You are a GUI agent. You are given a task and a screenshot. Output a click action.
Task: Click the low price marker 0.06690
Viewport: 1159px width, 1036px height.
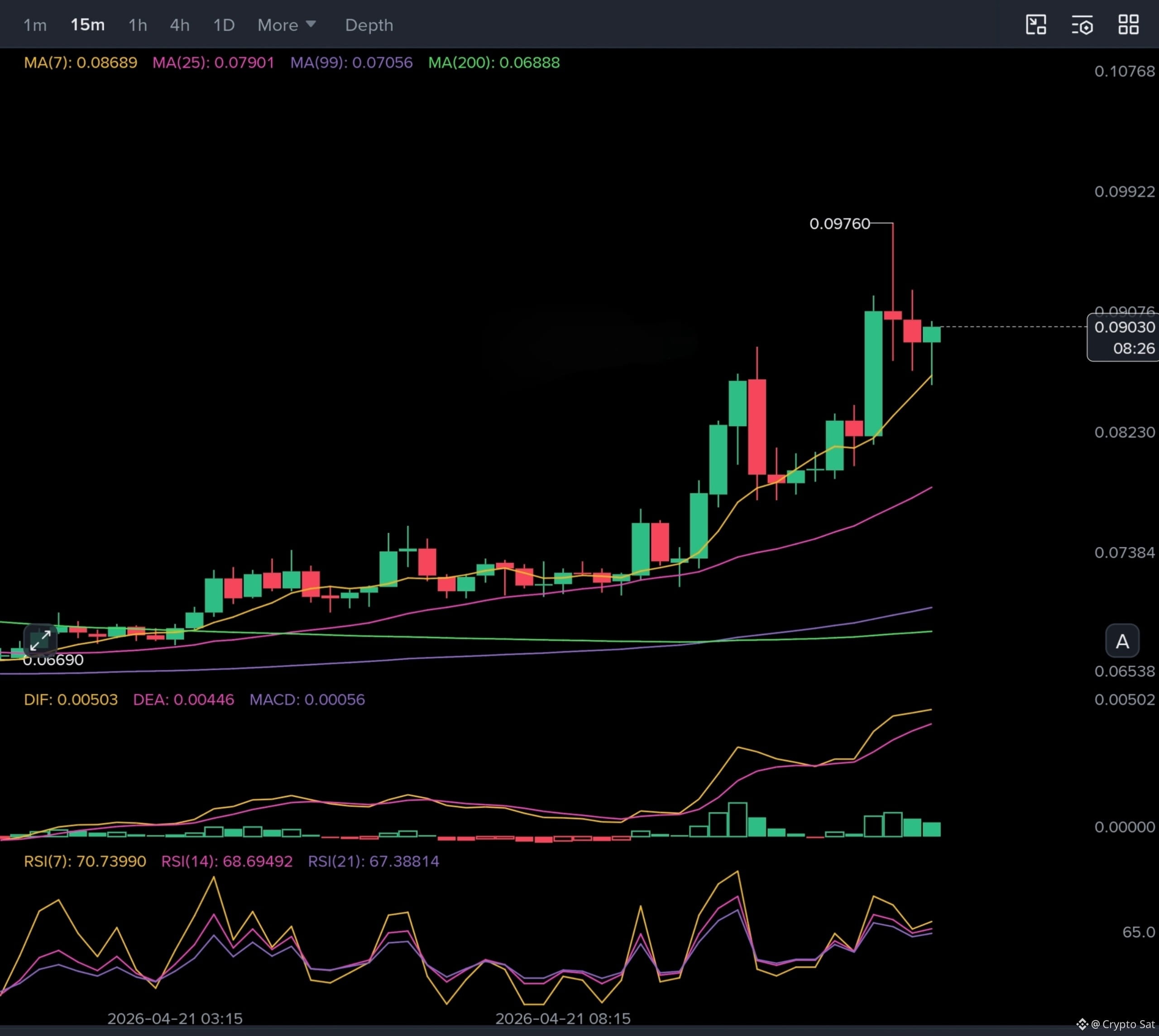[53, 660]
